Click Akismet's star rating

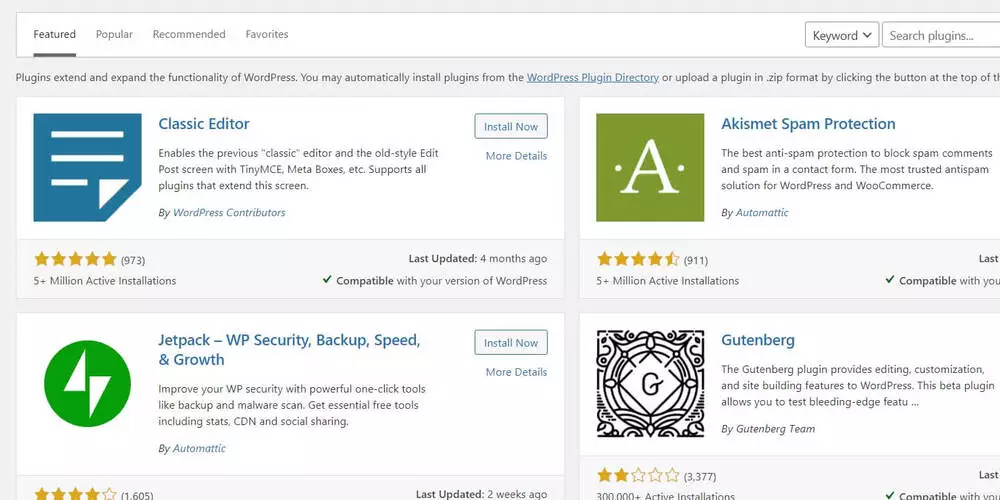click(x=638, y=259)
